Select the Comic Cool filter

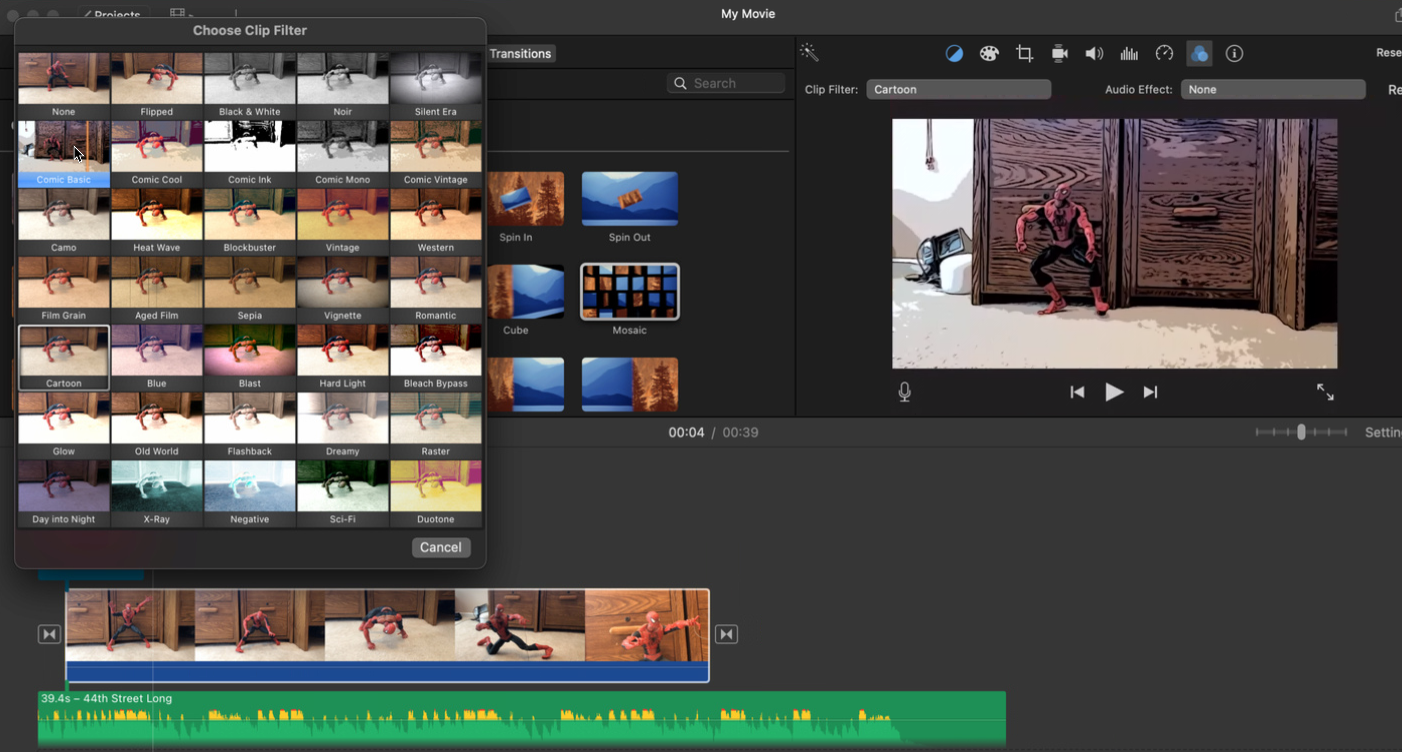click(x=157, y=154)
